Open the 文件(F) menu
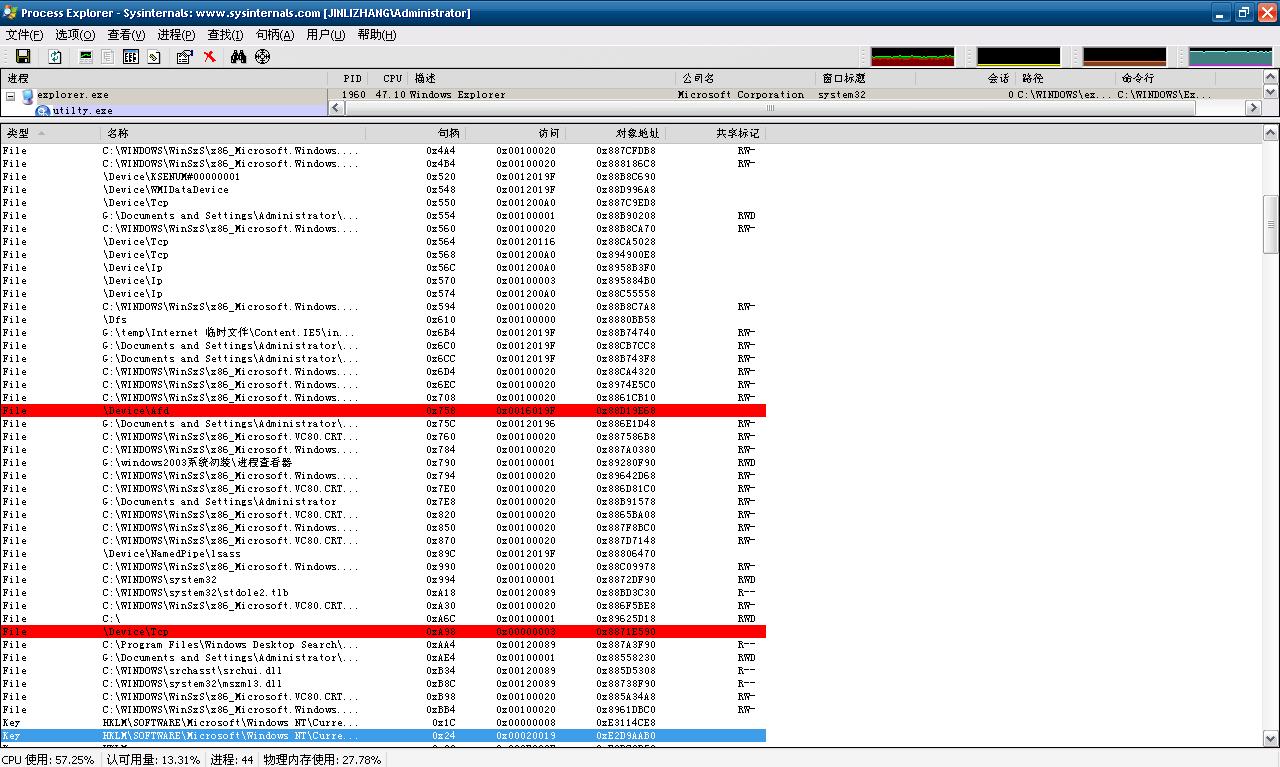 (24, 35)
